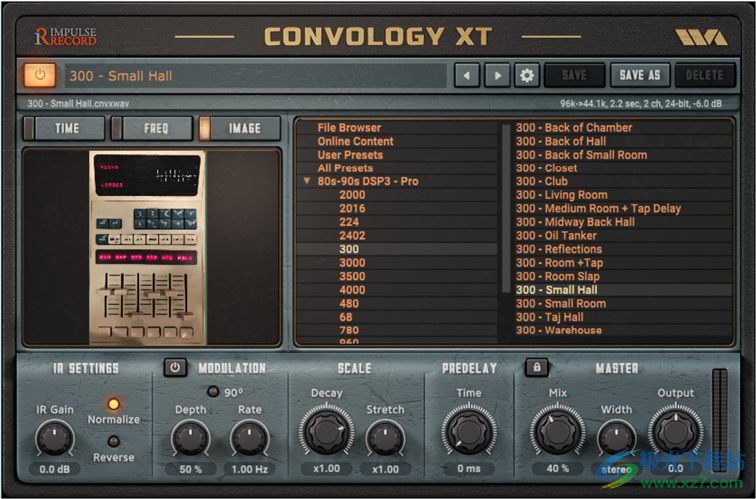
Task: Open the settings gear menu
Action: pyautogui.click(x=526, y=75)
